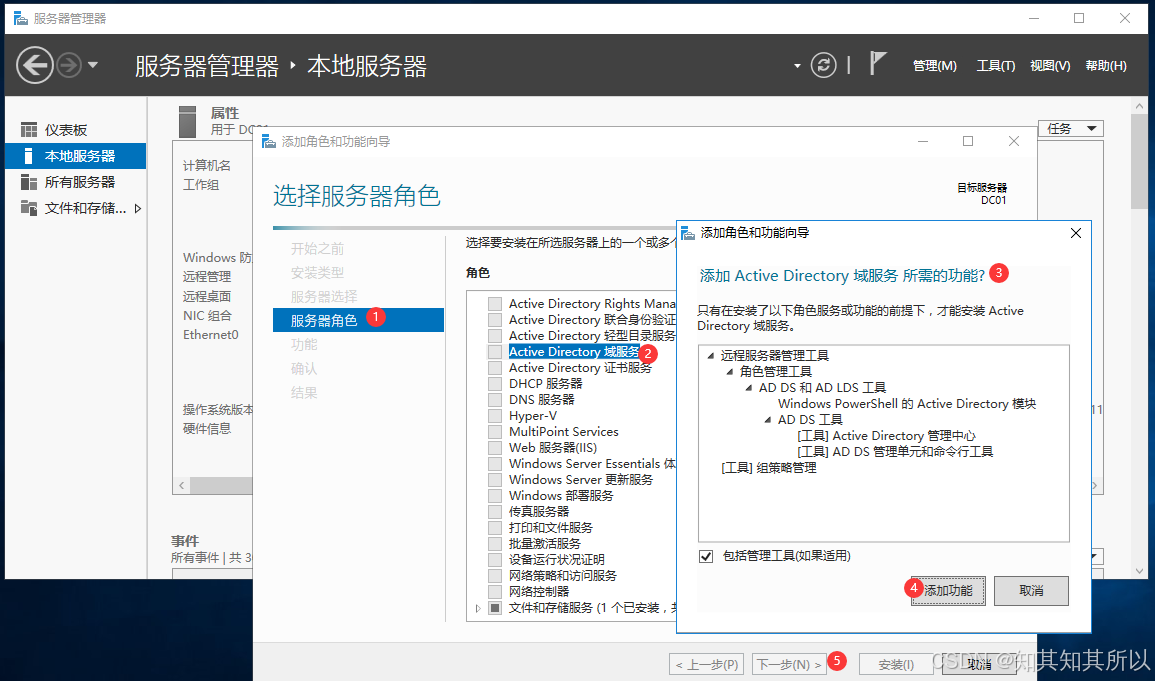Check Active Directory Rights Management role

[495, 304]
